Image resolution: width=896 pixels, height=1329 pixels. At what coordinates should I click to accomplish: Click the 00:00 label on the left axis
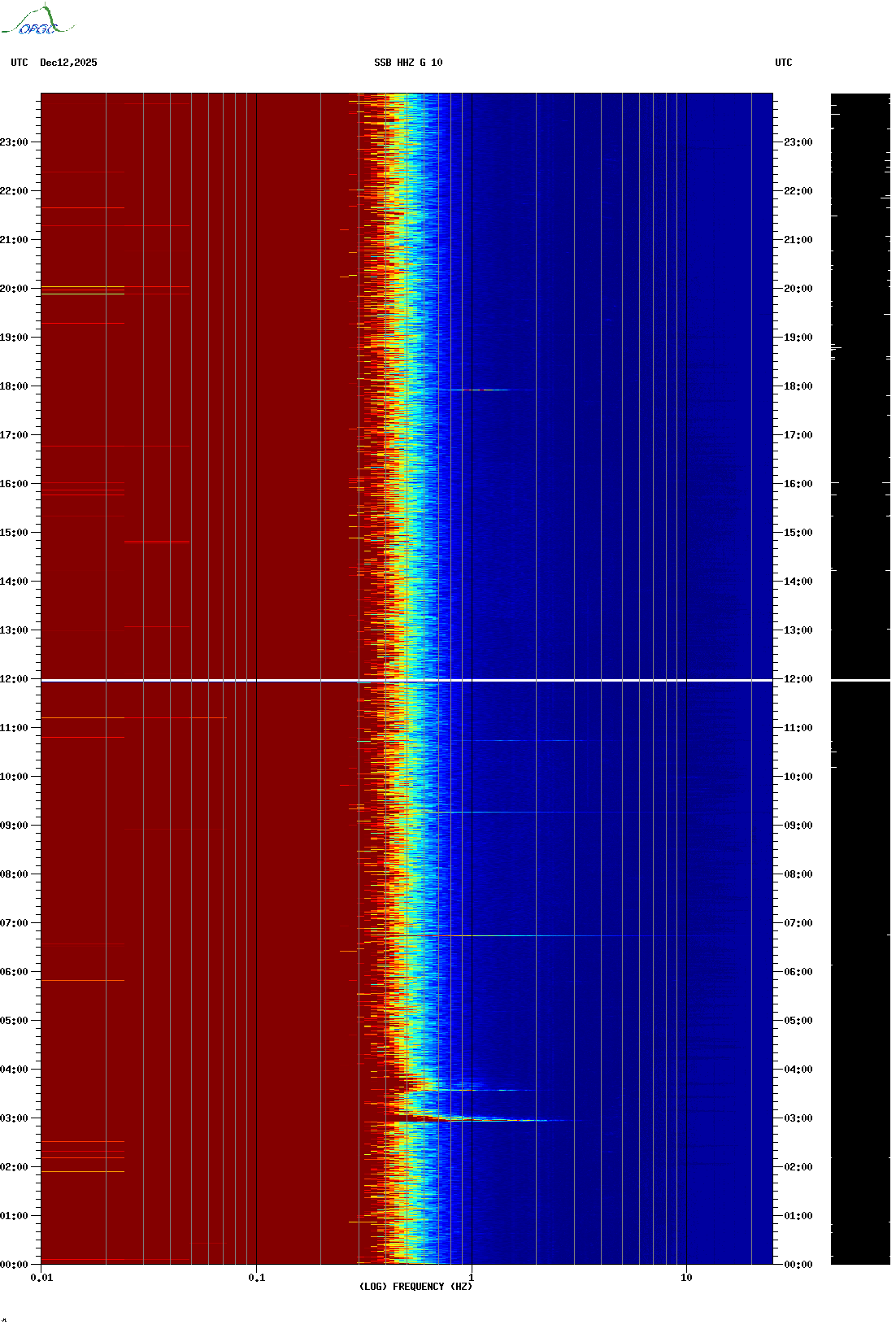click(x=14, y=1265)
